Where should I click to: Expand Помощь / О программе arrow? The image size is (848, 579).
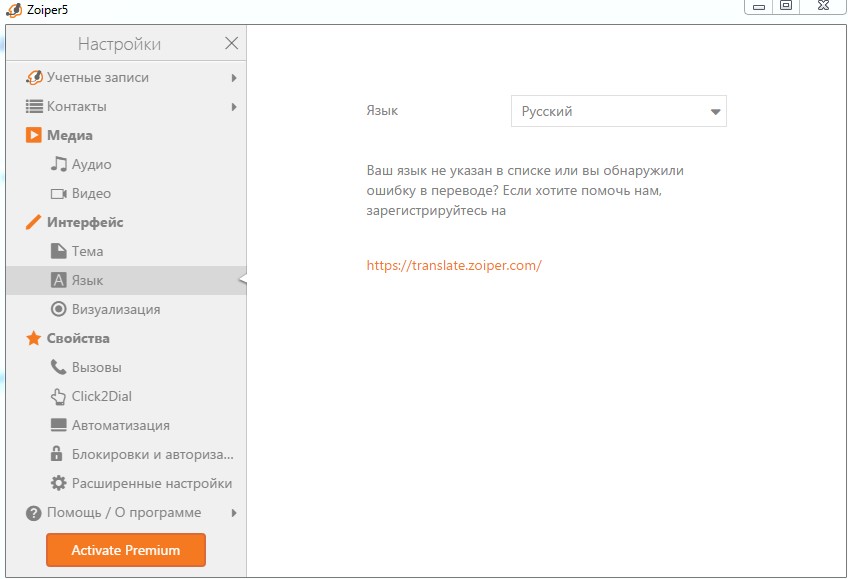[x=234, y=513]
